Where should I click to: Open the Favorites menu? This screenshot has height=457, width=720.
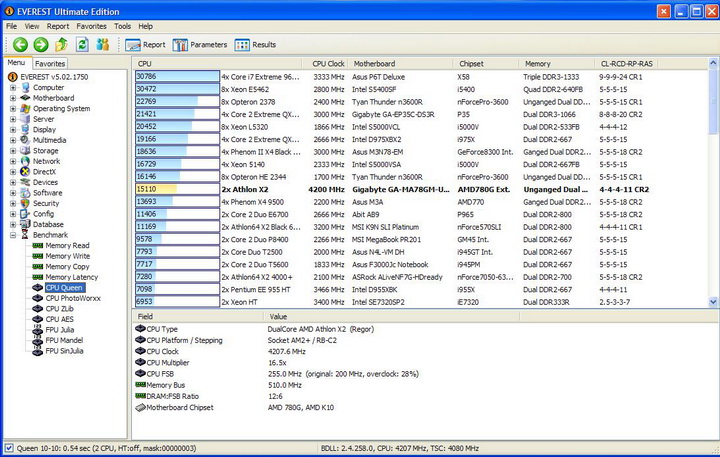91,26
